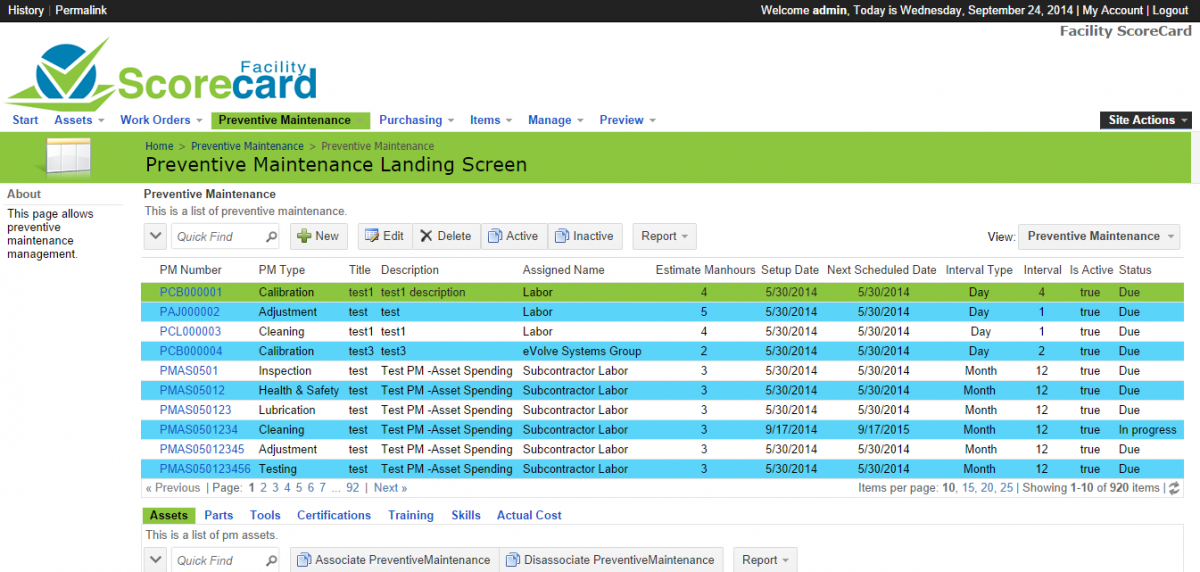The image size is (1200, 572).
Task: Set items per page to 25
Action: click(1005, 488)
